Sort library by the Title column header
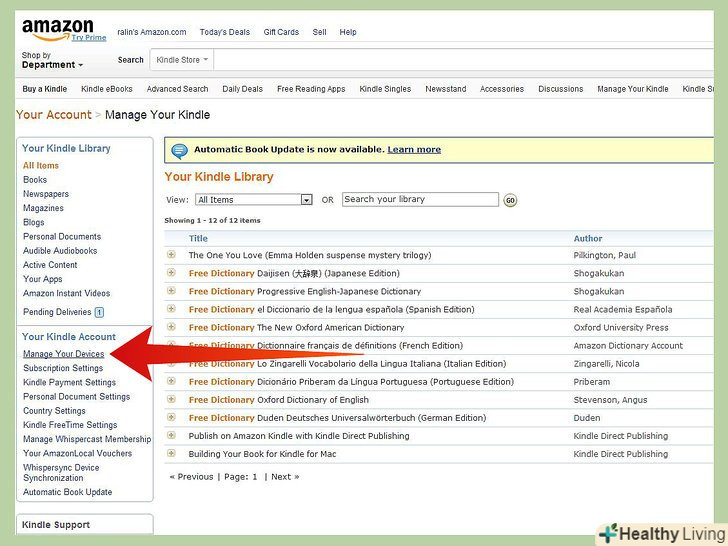Image resolution: width=728 pixels, height=546 pixels. click(198, 238)
